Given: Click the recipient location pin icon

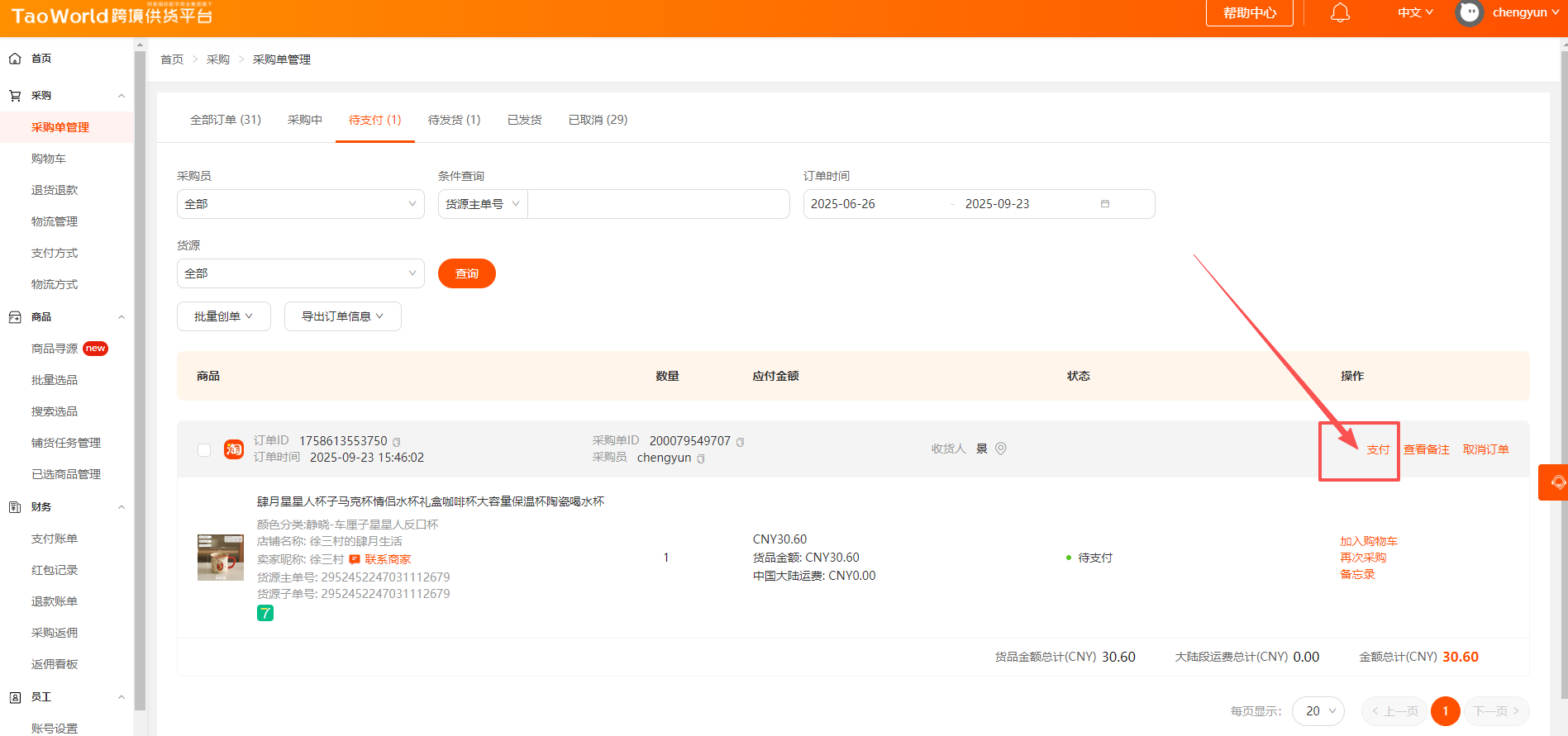Looking at the screenshot, I should (1001, 449).
